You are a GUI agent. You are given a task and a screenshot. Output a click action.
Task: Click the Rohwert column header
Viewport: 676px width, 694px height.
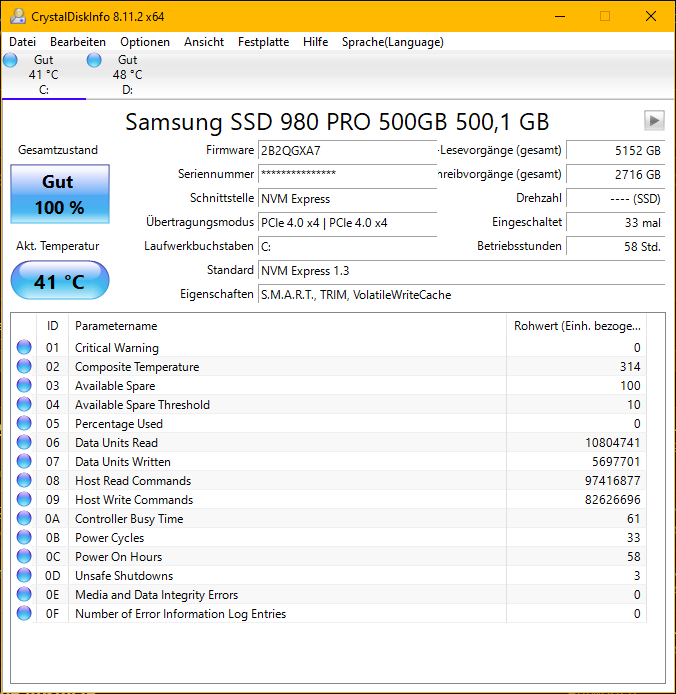pos(576,326)
